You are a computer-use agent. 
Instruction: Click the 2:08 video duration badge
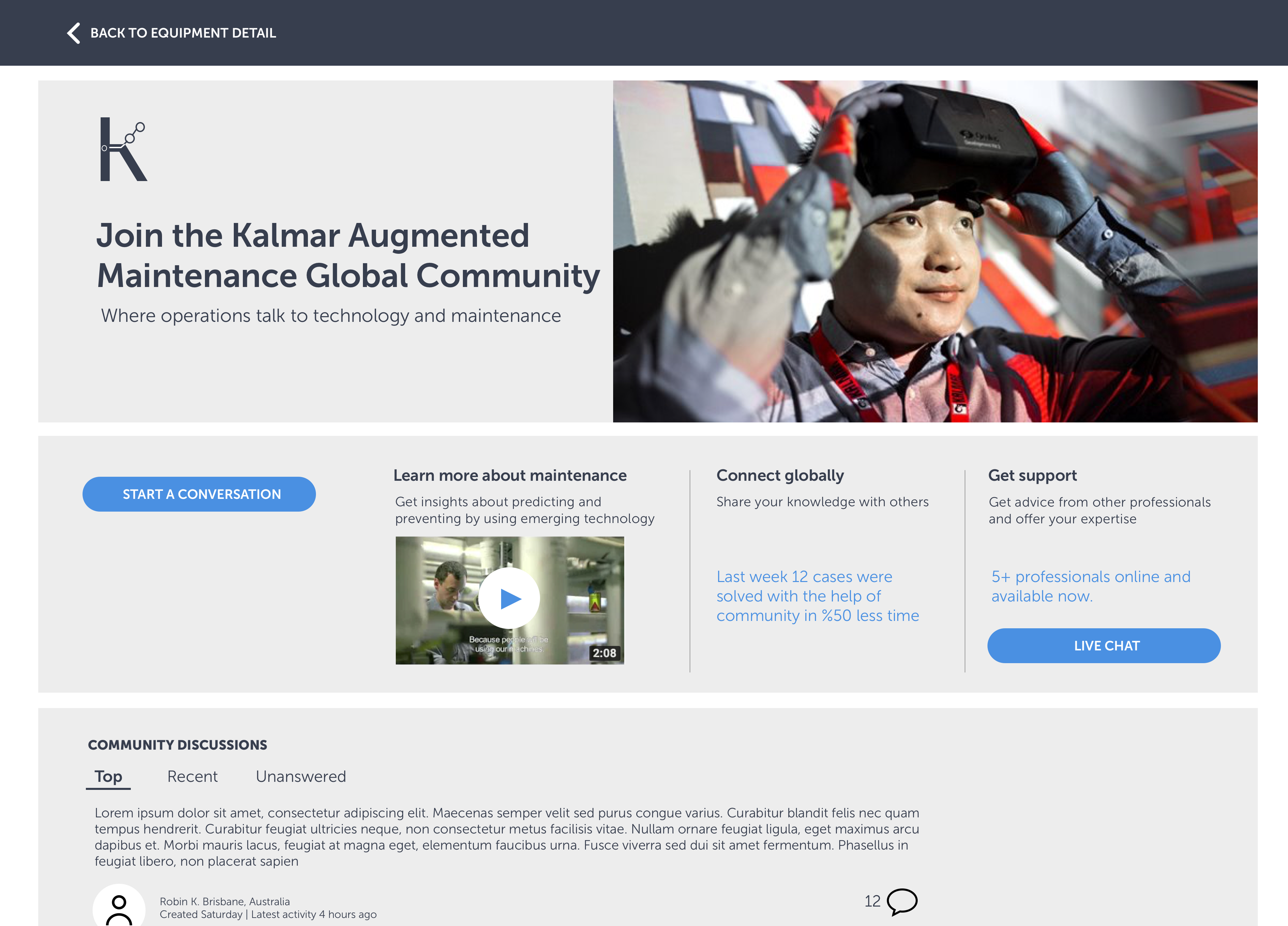point(604,653)
